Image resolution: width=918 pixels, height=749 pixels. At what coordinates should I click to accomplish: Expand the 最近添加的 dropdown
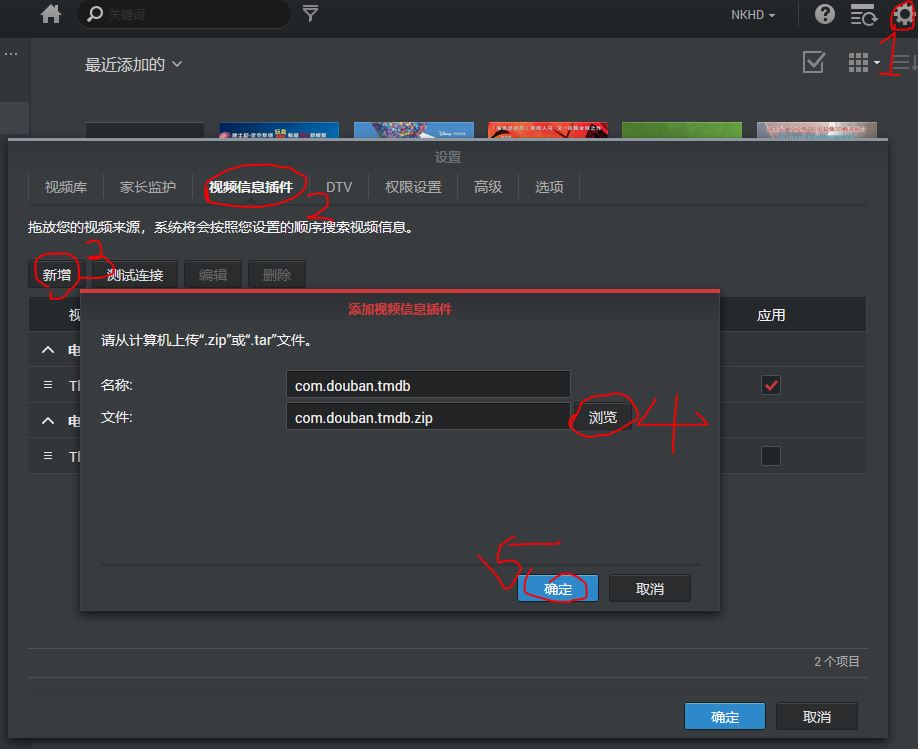[133, 64]
